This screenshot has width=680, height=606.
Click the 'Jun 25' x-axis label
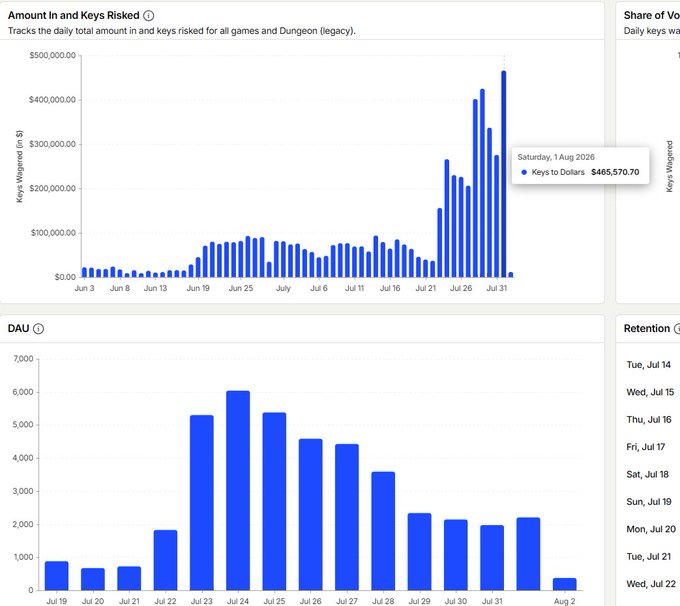pos(241,288)
